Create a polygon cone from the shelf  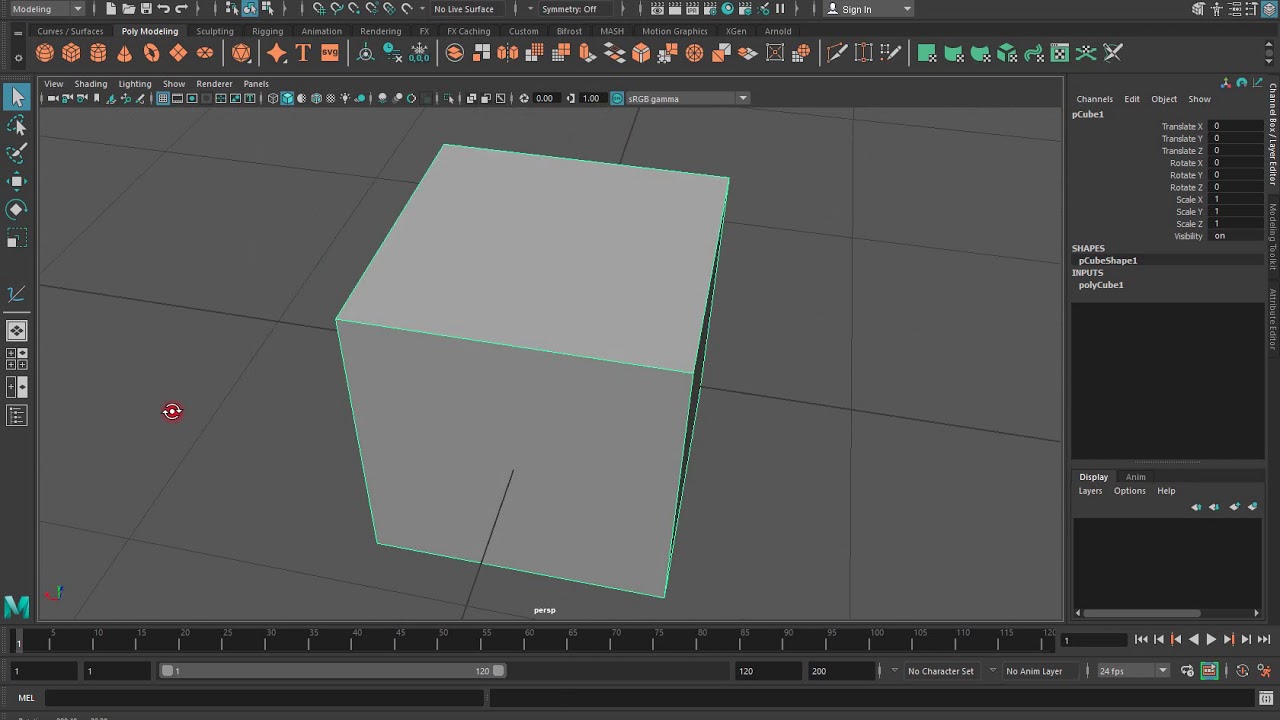point(125,53)
